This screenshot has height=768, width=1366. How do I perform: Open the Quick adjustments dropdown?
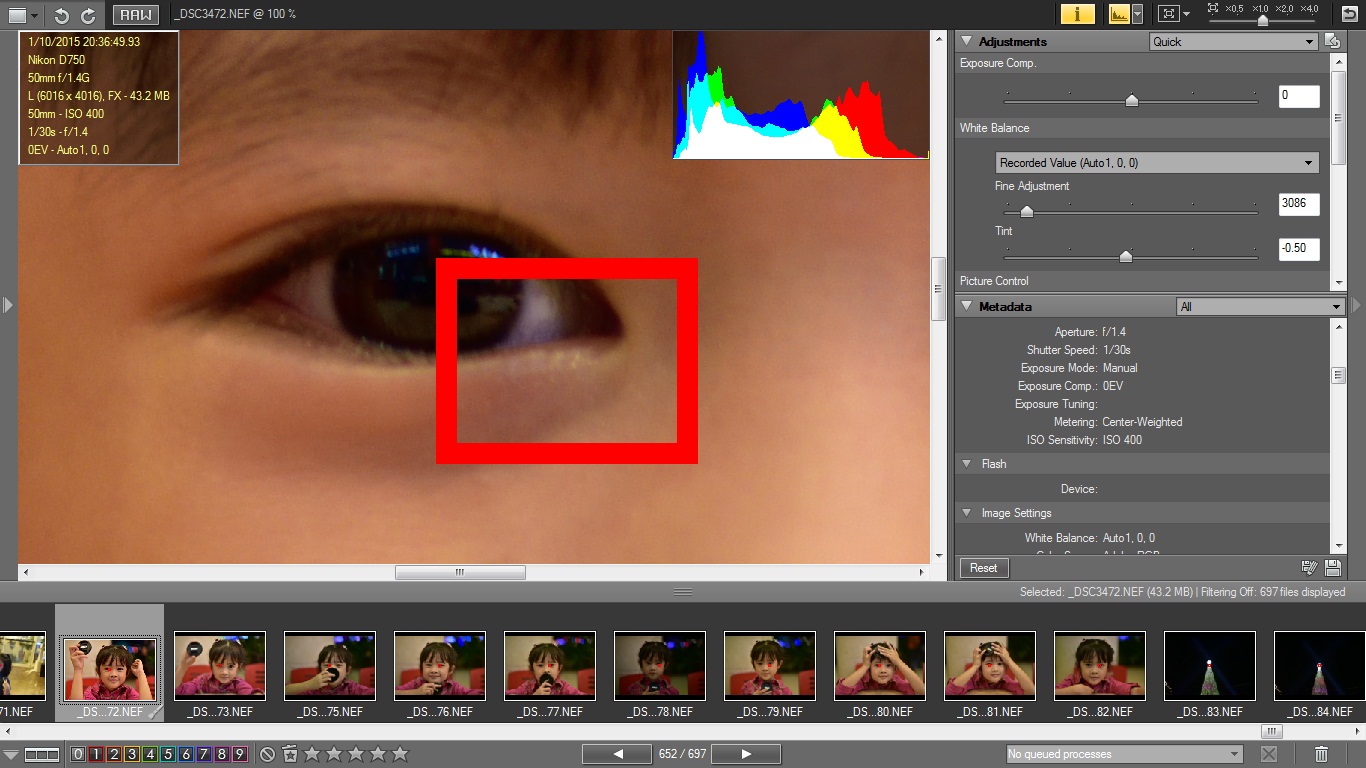(1233, 42)
